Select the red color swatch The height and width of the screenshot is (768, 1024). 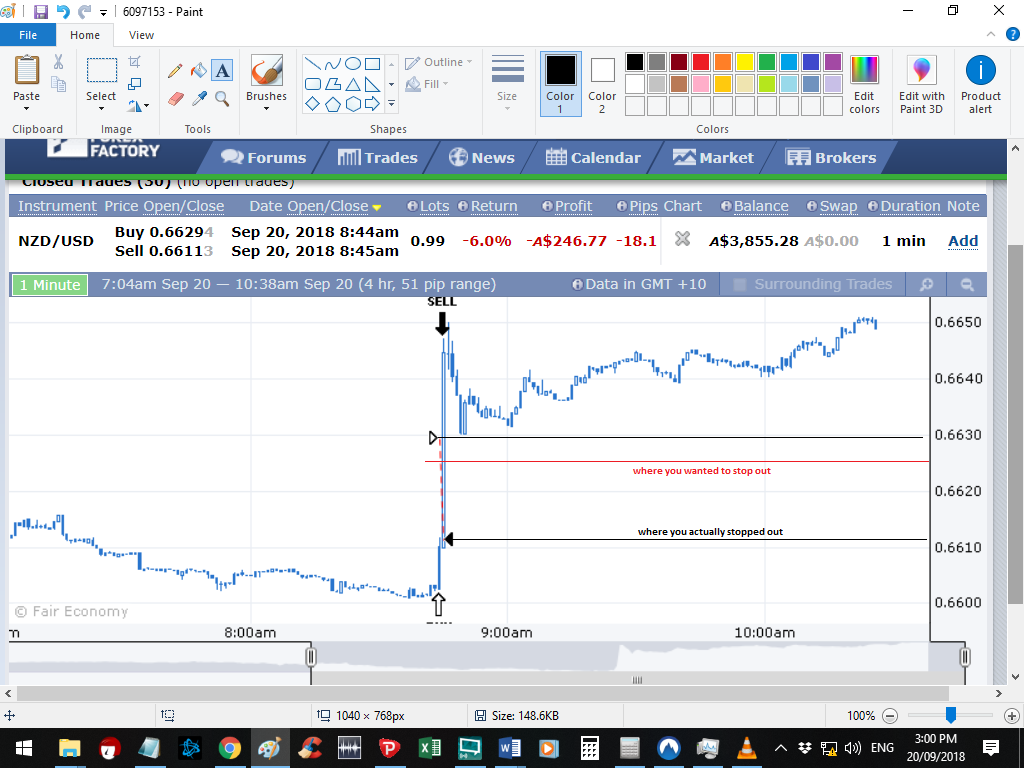[x=701, y=62]
